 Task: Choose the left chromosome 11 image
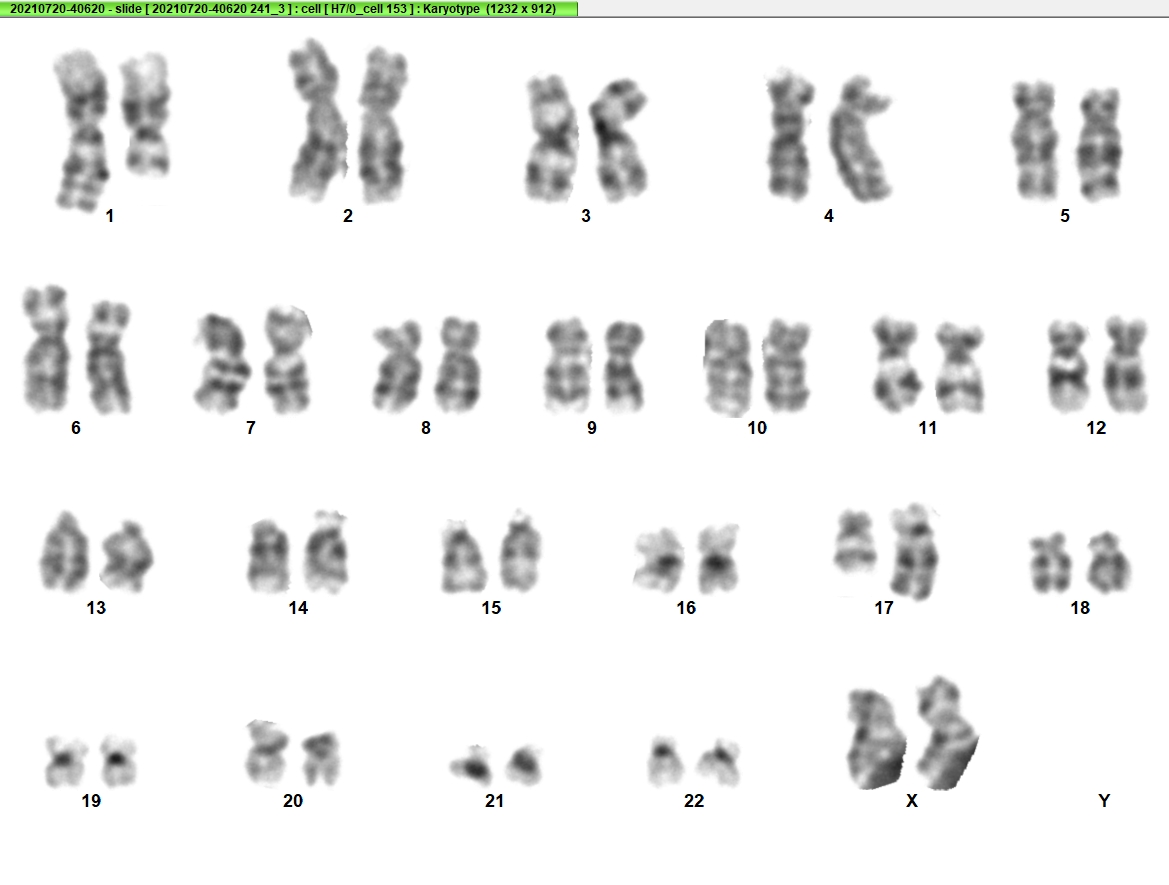897,365
